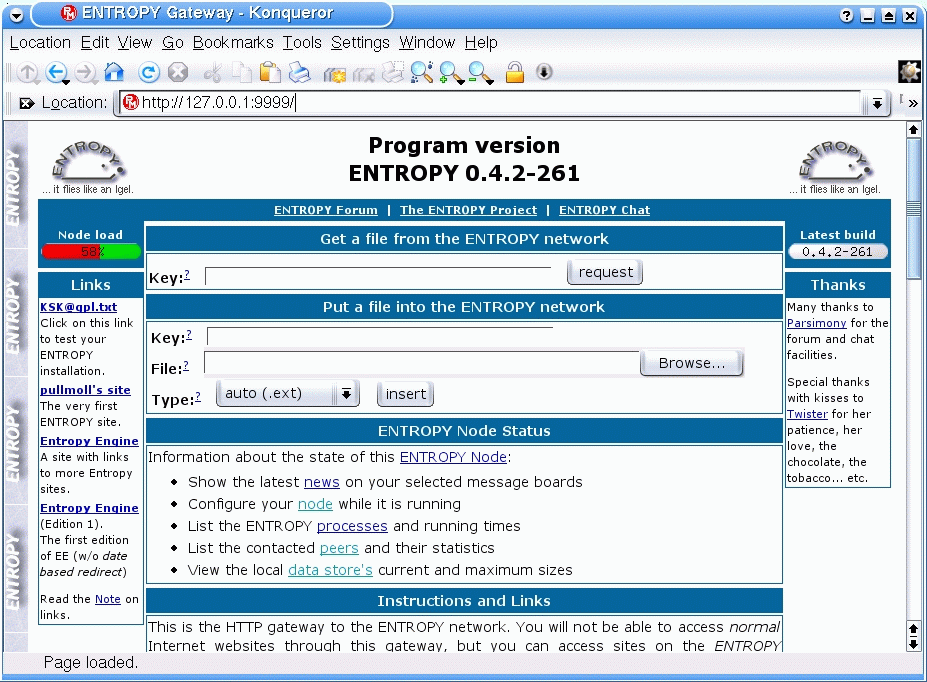Click the Security padlock icon
927x682 pixels.
(x=515, y=72)
